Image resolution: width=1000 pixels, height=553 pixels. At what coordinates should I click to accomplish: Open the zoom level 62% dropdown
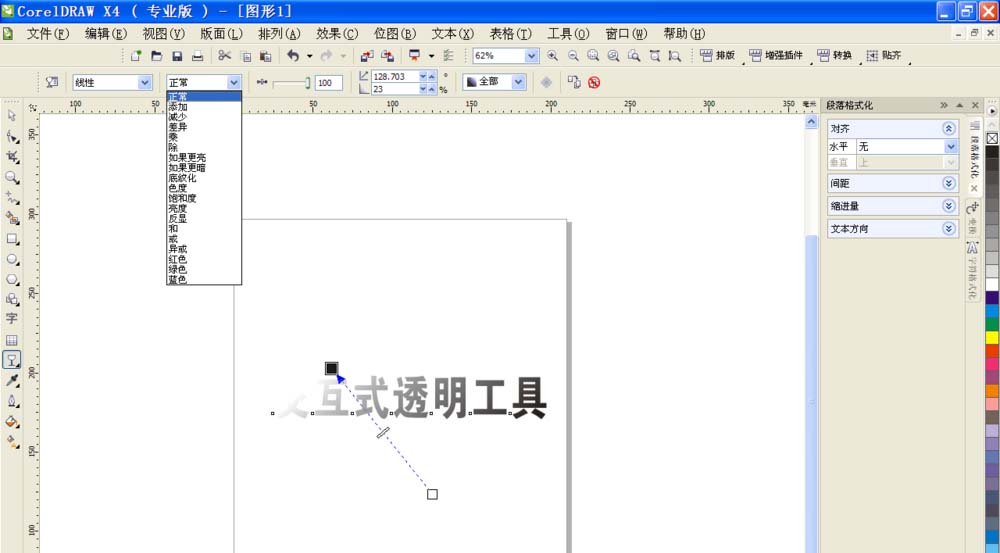point(531,56)
